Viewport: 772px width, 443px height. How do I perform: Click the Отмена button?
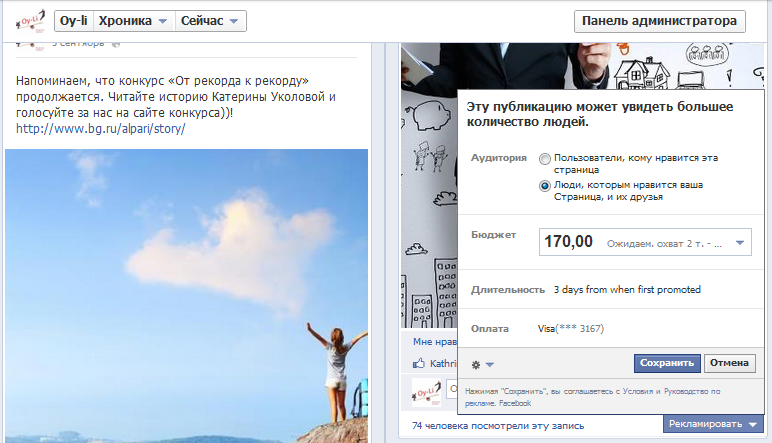pos(729,363)
